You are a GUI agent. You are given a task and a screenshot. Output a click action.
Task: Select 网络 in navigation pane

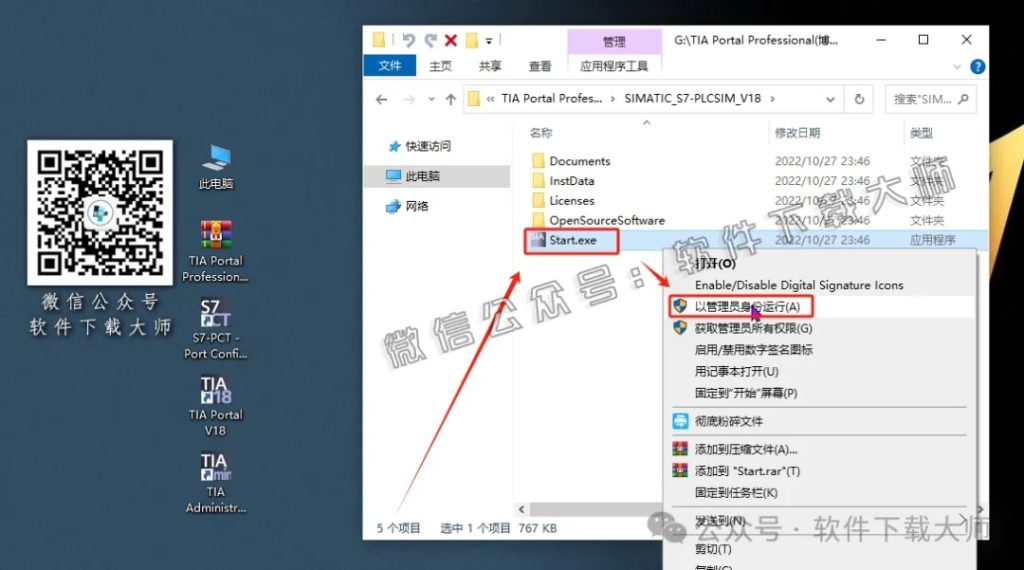(x=408, y=206)
